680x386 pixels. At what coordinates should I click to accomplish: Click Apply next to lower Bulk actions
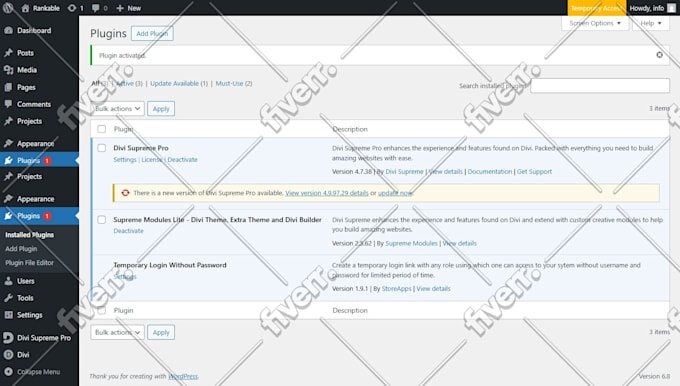(x=161, y=332)
